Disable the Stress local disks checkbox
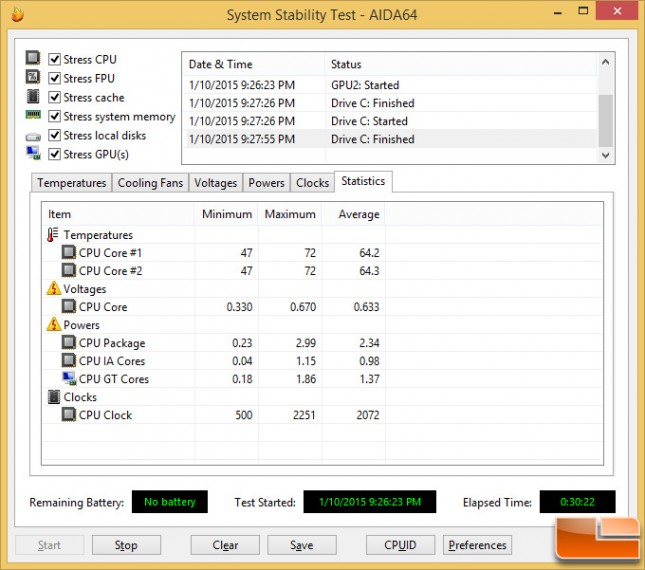Viewport: 645px width, 570px height. [x=55, y=135]
